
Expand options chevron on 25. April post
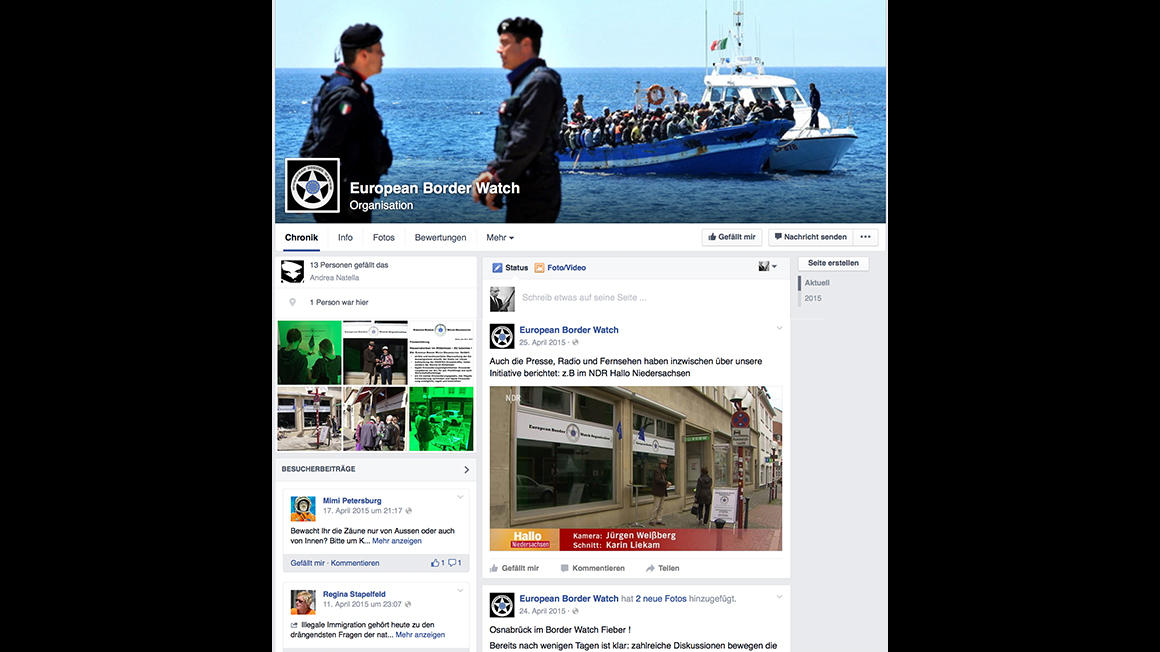(x=779, y=328)
